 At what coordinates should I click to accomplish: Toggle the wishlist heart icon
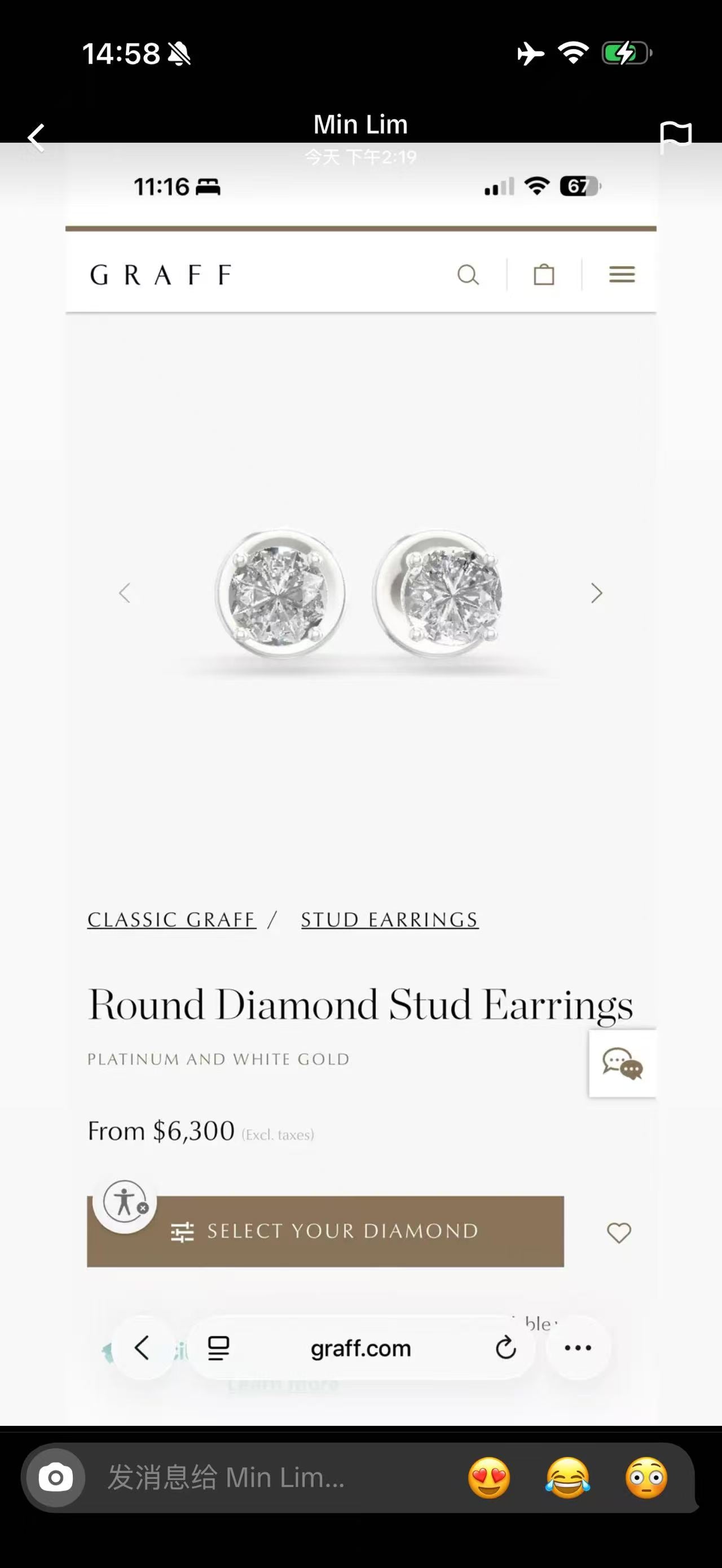click(x=619, y=1233)
